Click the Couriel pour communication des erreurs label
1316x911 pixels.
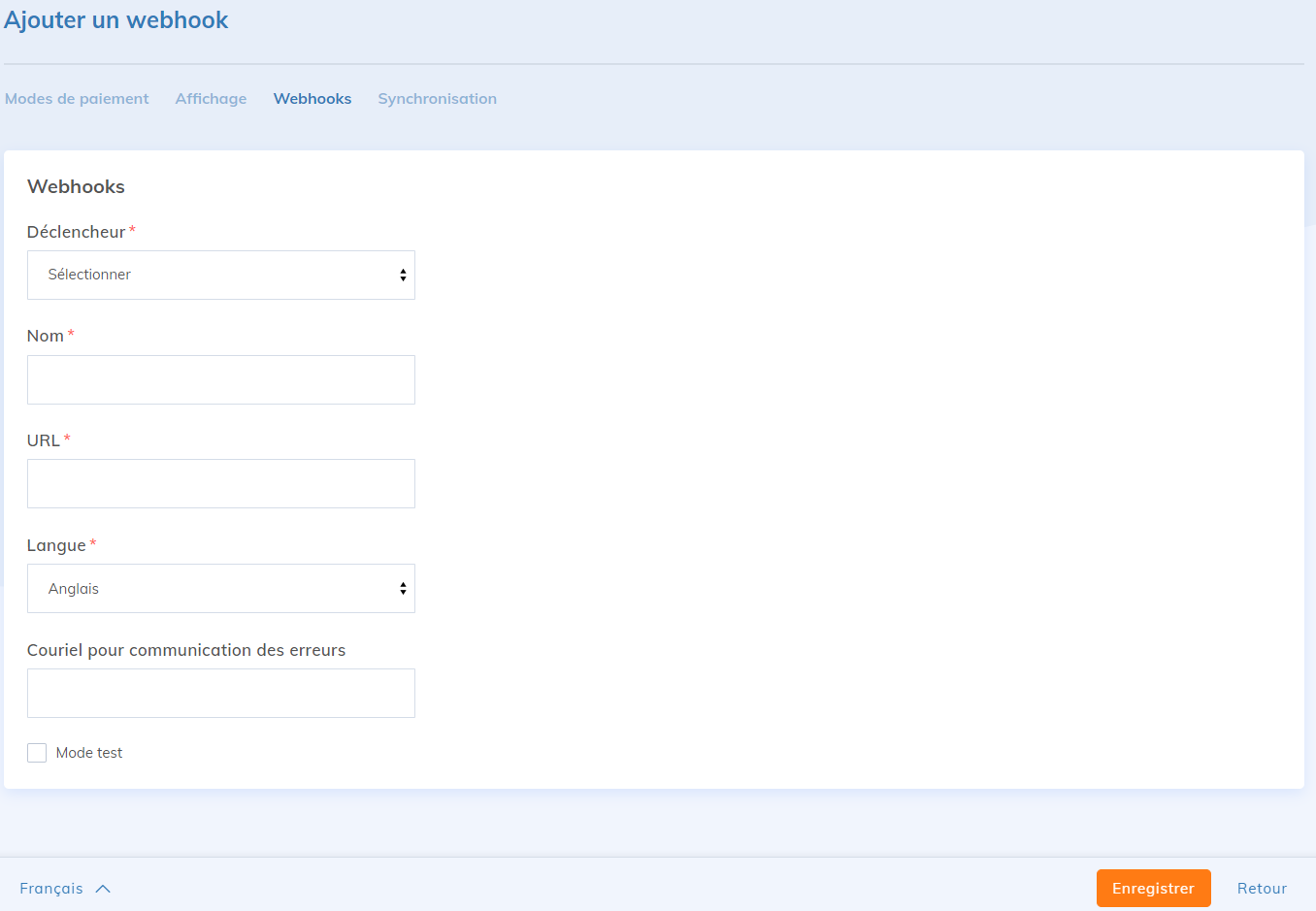[186, 650]
